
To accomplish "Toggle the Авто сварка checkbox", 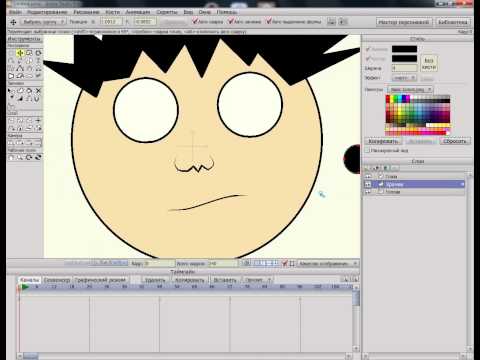I will pos(195,22).
